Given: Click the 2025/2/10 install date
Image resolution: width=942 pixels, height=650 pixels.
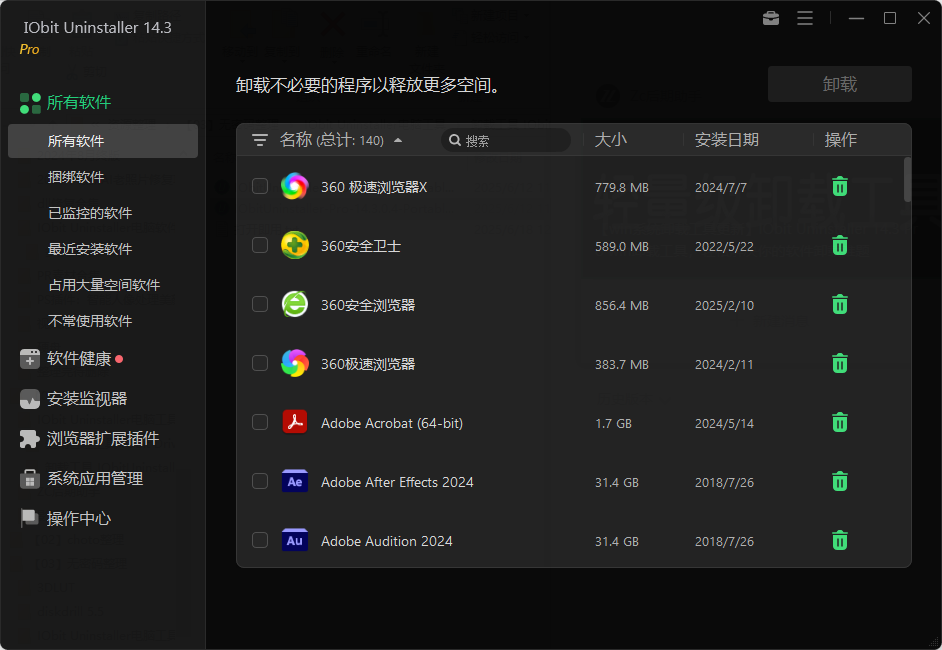Looking at the screenshot, I should (x=724, y=305).
